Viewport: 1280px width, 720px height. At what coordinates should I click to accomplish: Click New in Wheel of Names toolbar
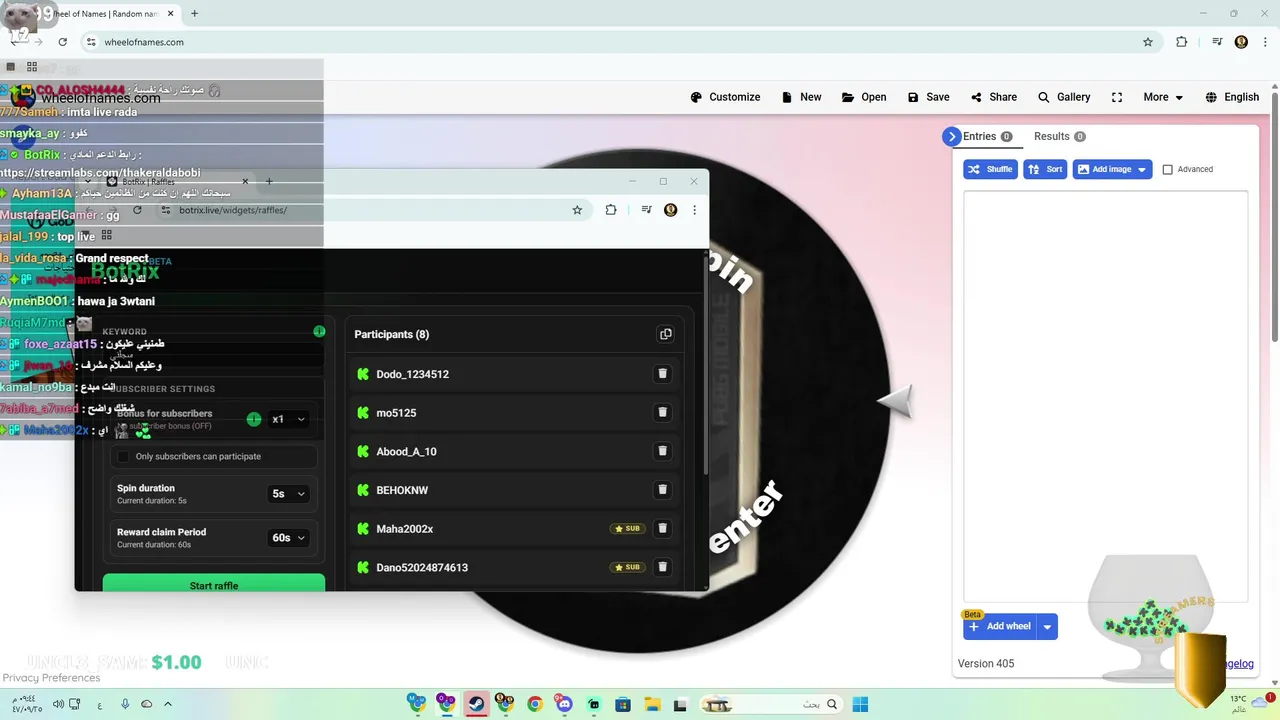pos(801,97)
